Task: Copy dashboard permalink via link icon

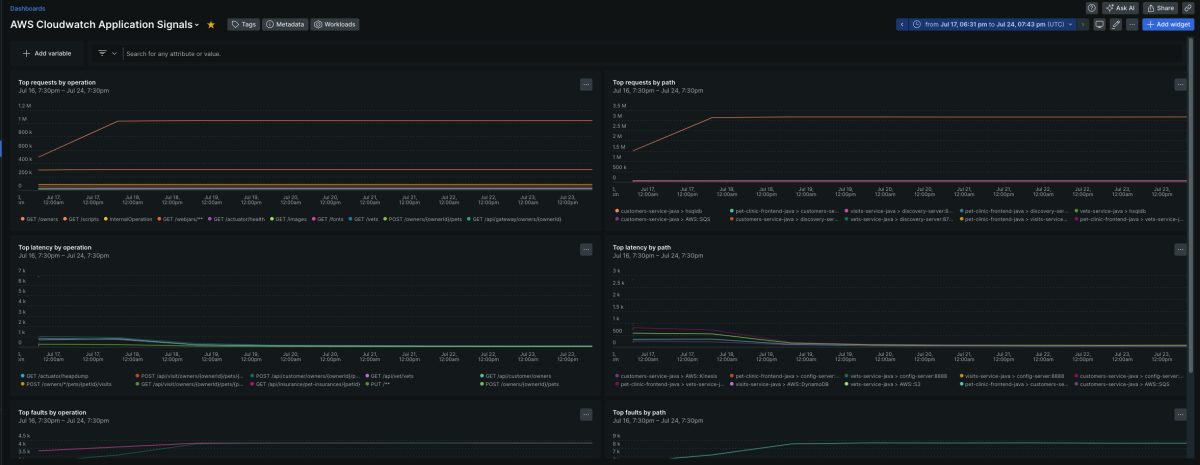Action: tap(1188, 7)
